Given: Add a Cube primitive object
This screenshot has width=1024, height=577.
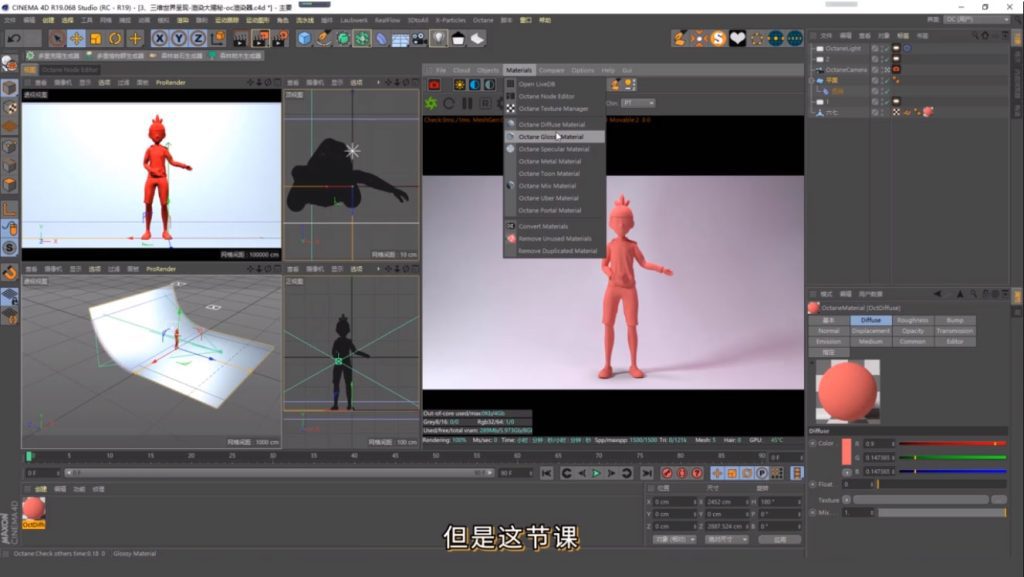Looking at the screenshot, I should click(305, 38).
